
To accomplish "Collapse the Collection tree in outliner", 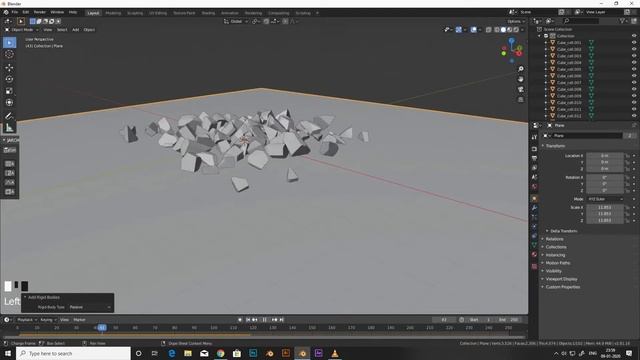I will coord(539,36).
